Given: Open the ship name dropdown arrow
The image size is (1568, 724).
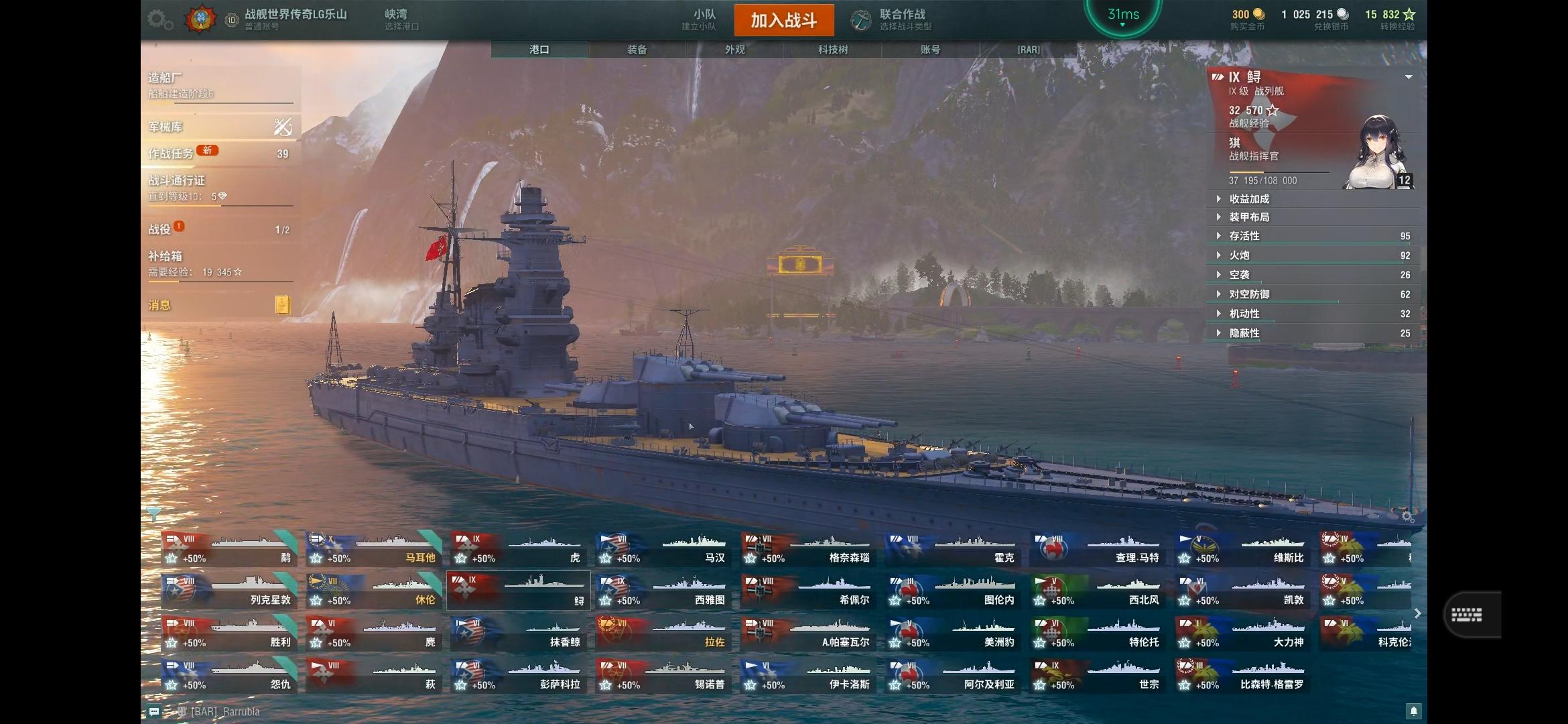Looking at the screenshot, I should point(1409,77).
